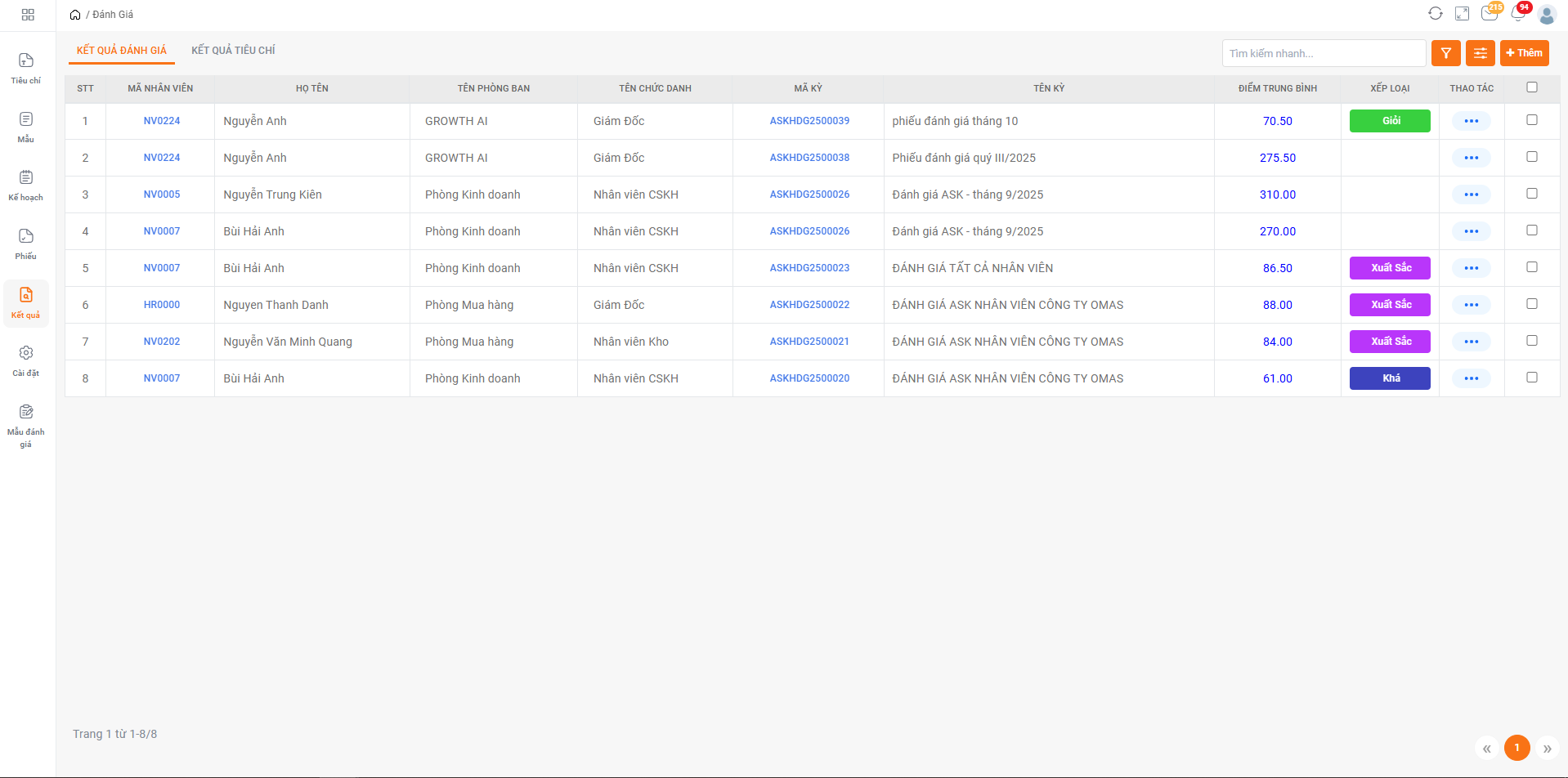The image size is (1568, 778).
Task: Switch to KẾT QUẢ TIÊU CHÍ tab
Action: 233,51
